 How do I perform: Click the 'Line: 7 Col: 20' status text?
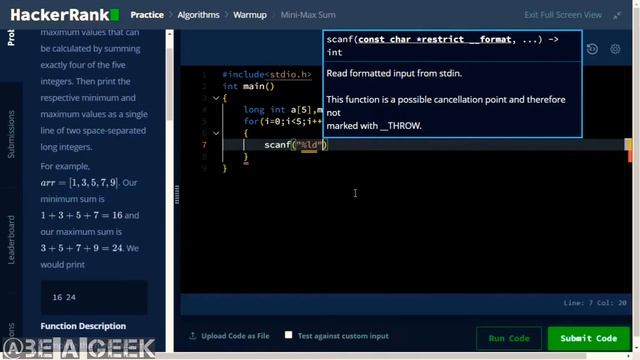(595, 303)
